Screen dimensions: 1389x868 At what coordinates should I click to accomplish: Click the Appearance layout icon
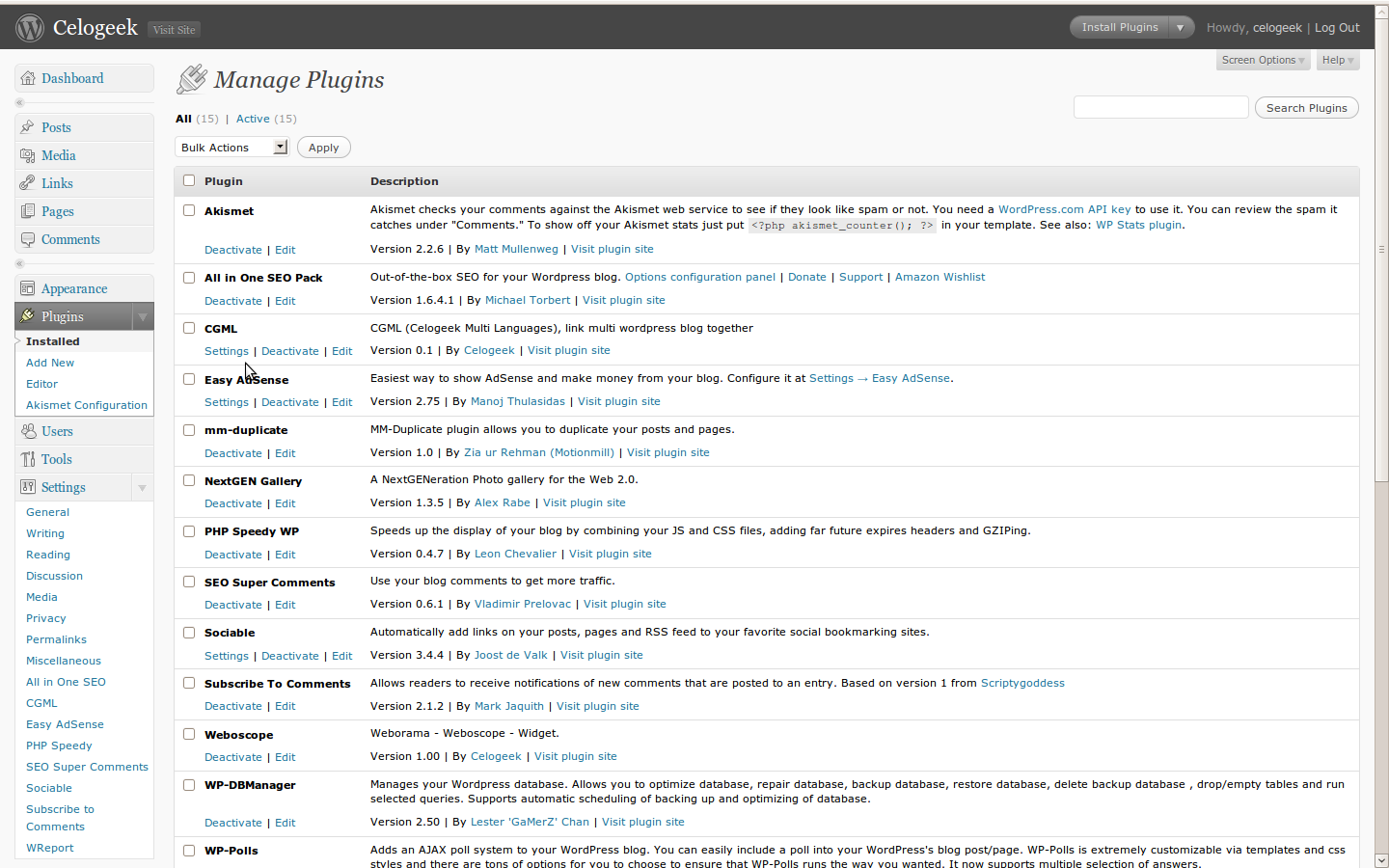point(28,288)
